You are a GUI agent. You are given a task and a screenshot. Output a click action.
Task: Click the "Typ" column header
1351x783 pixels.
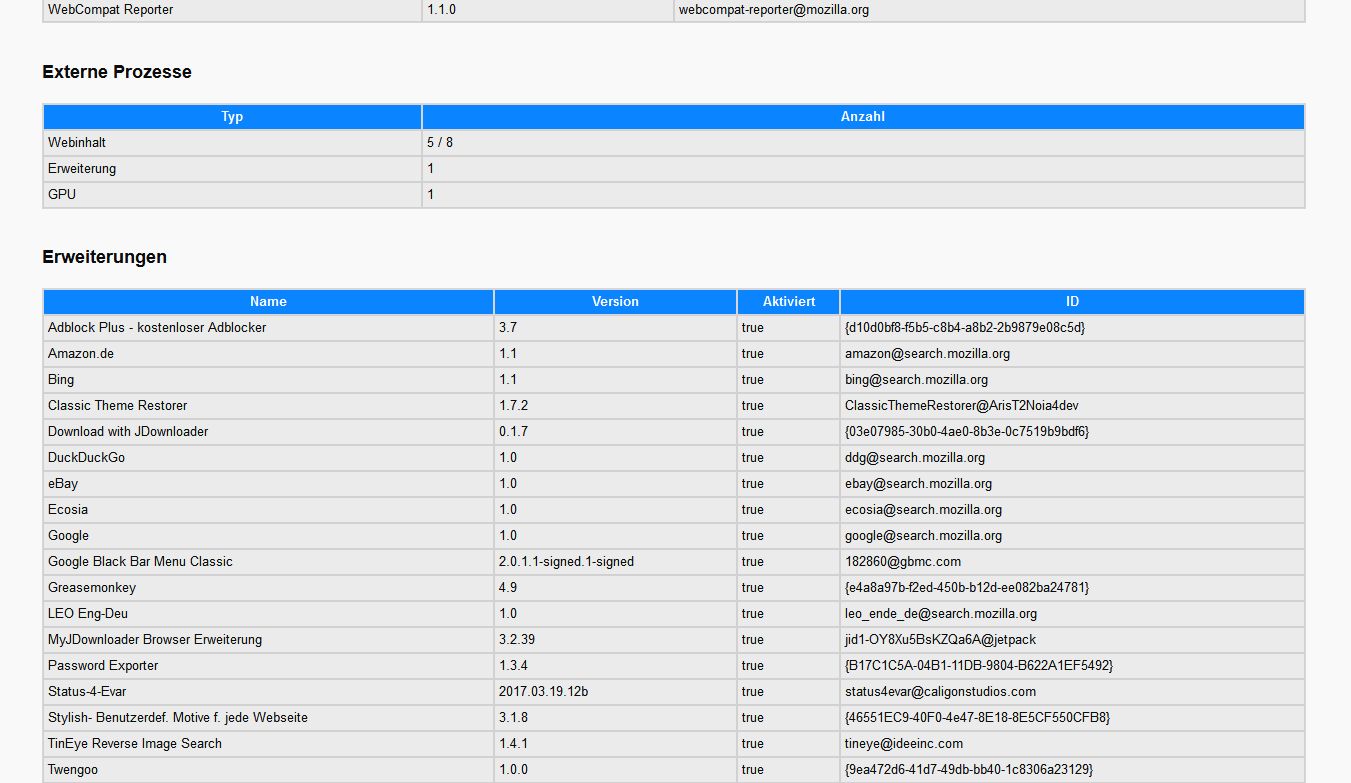232,117
